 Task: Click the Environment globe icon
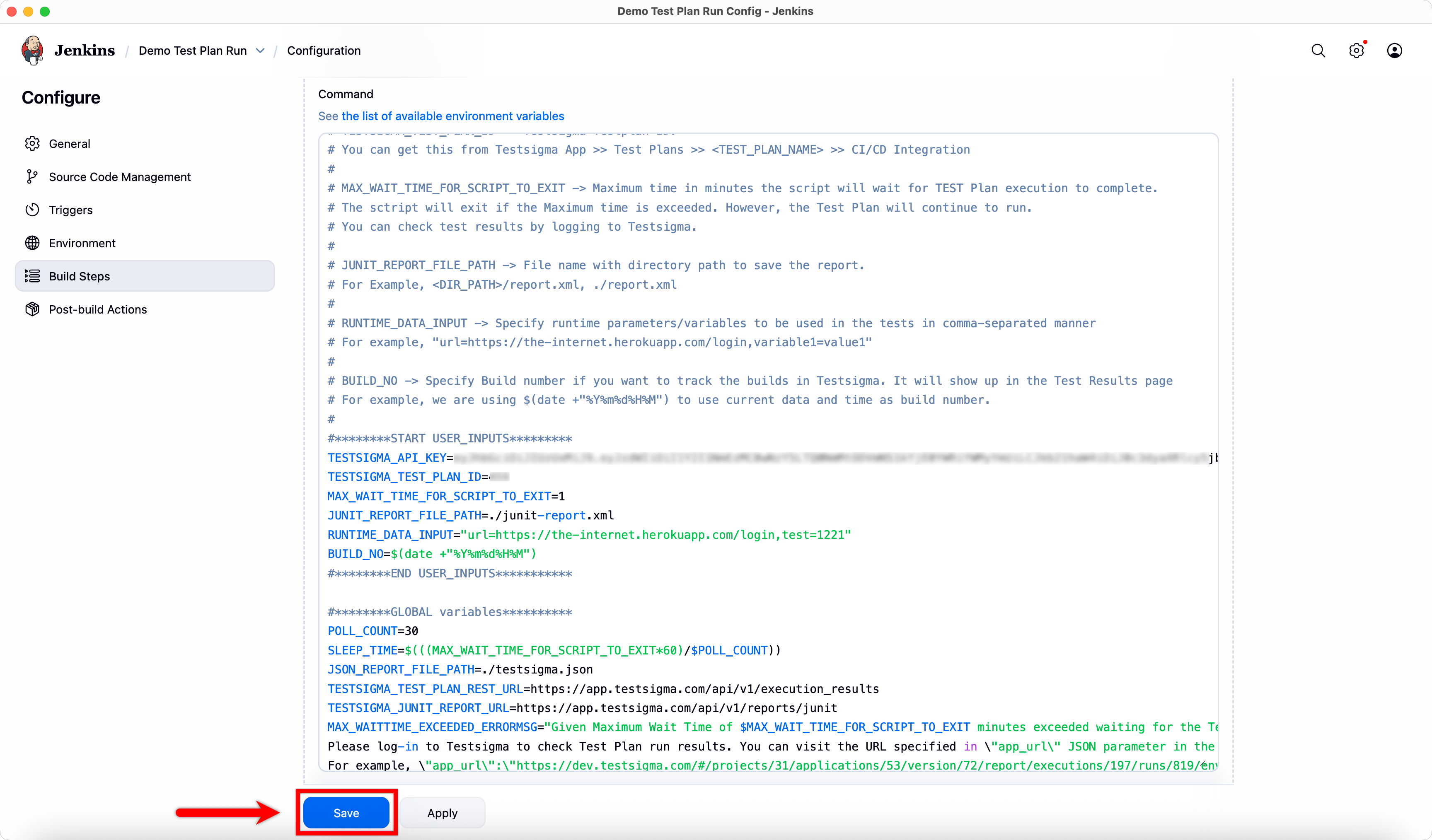32,243
